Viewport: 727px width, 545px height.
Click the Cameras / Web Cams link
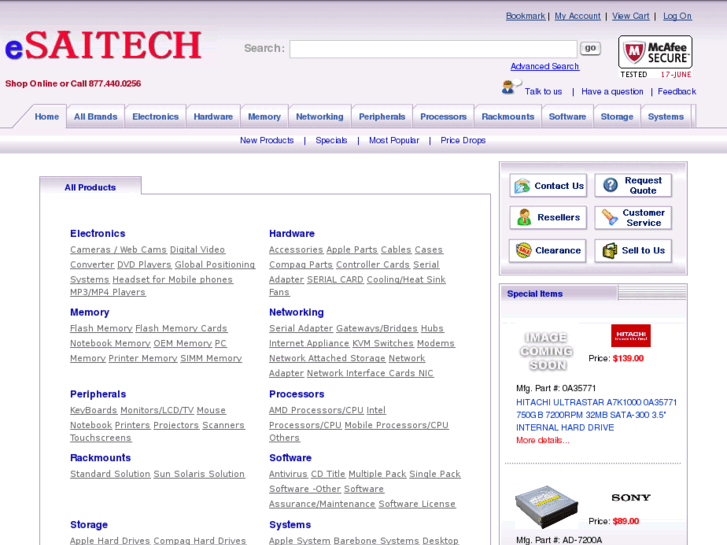coord(118,250)
